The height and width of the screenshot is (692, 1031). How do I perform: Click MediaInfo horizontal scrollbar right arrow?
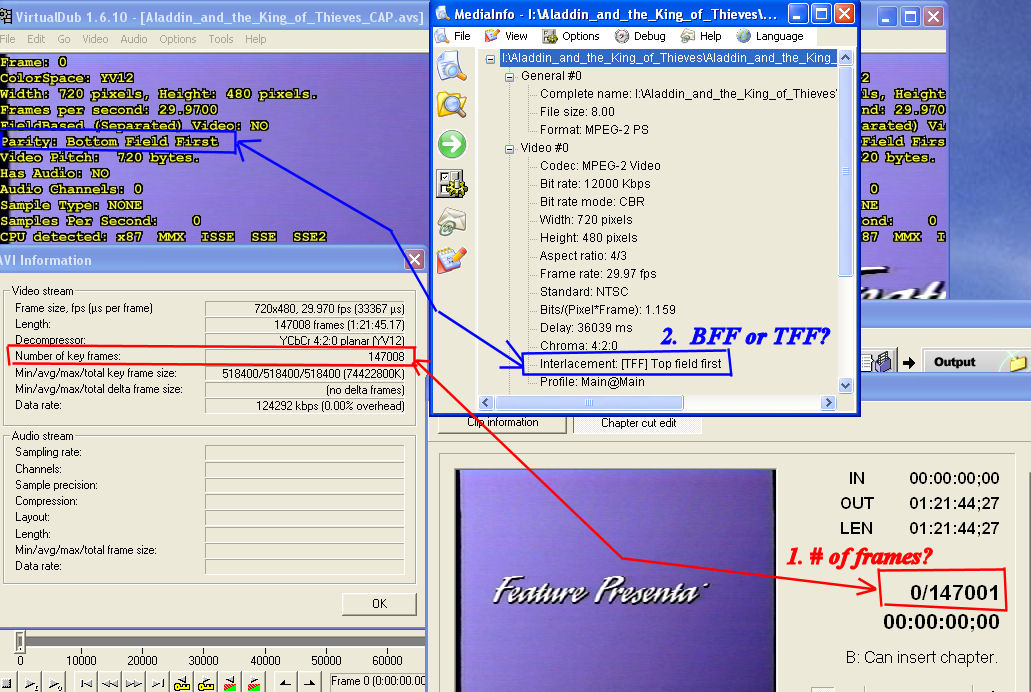828,403
